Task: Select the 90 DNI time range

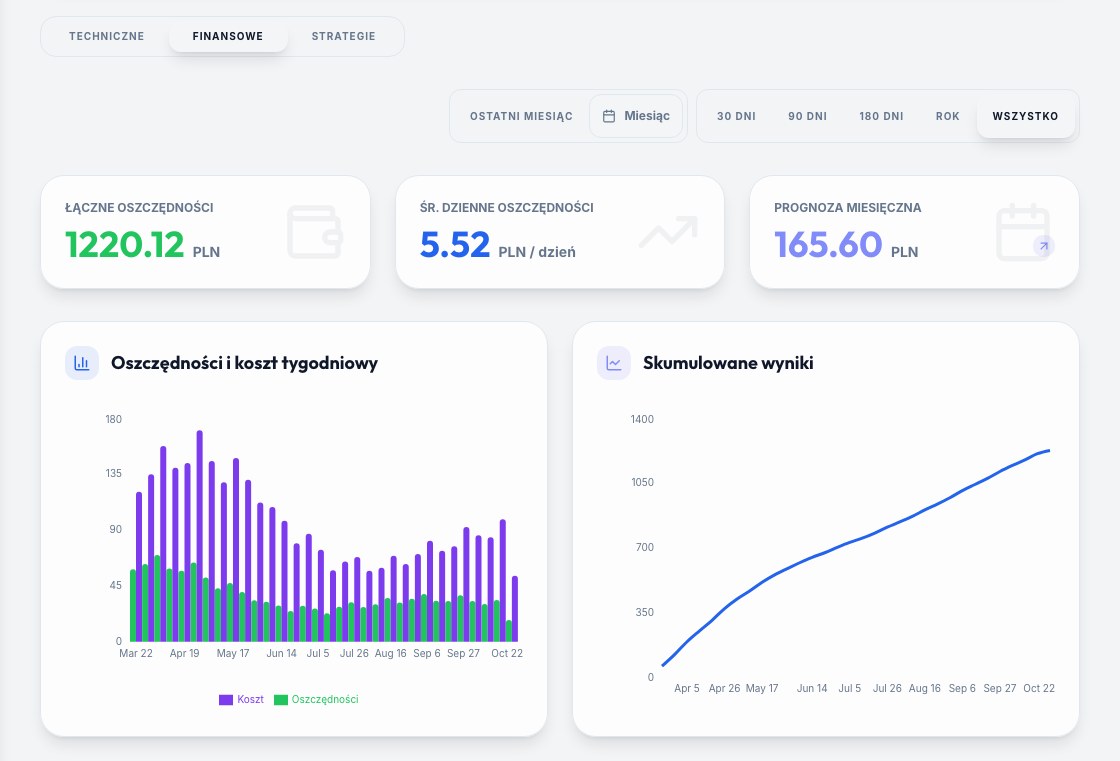Action: 808,116
